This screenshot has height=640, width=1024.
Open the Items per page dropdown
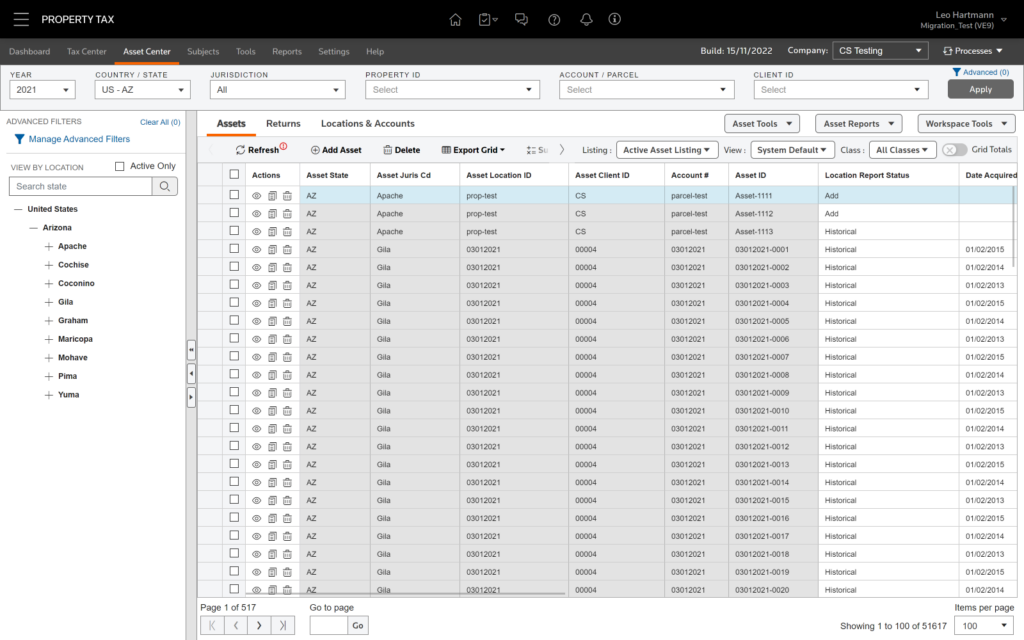[984, 624]
